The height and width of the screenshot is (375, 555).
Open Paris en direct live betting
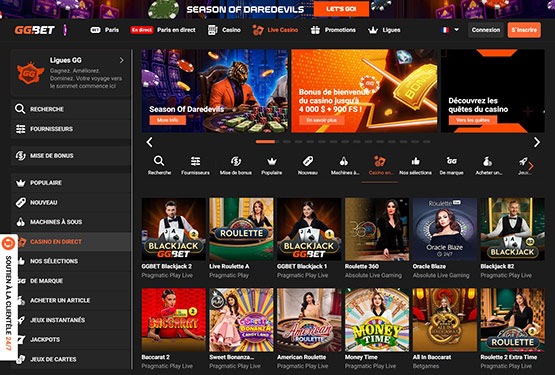163,30
